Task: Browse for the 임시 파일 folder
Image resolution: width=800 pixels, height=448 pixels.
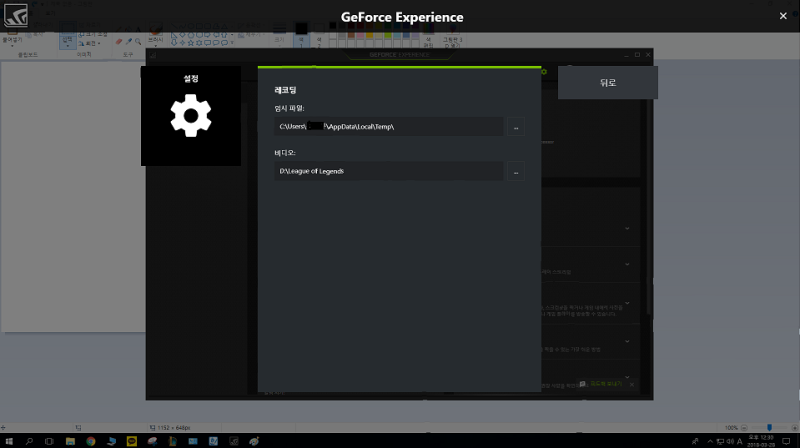Action: click(x=516, y=127)
